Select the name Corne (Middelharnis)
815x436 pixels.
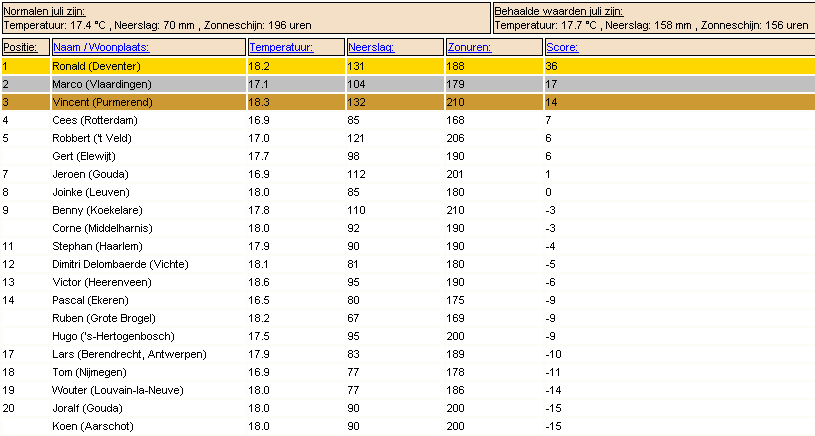click(x=102, y=228)
